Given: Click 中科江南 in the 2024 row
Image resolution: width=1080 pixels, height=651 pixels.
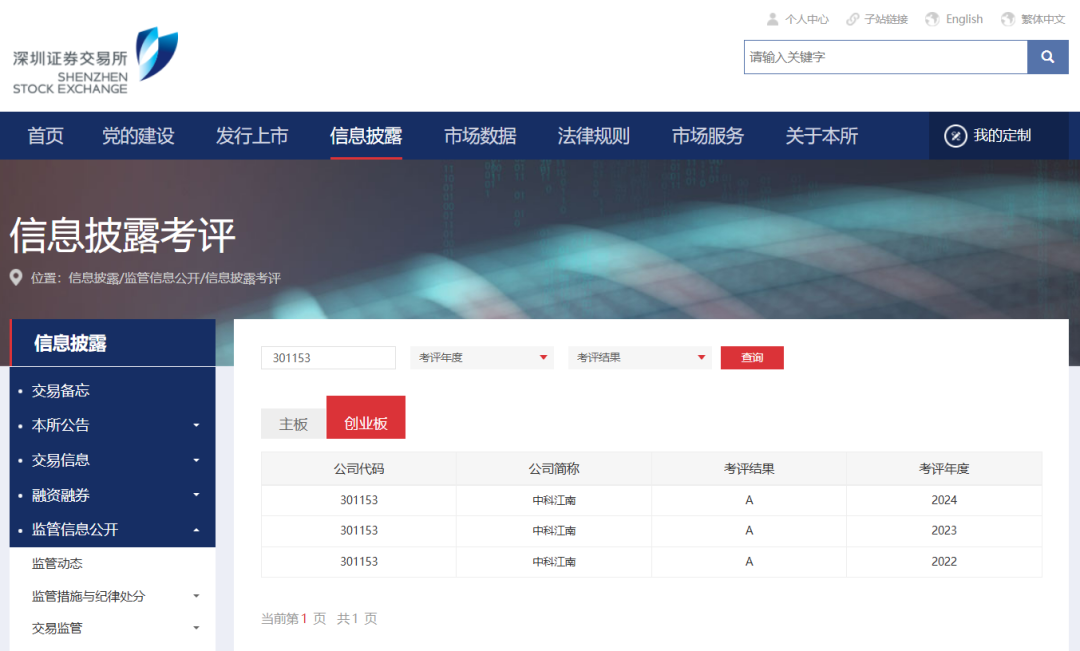Looking at the screenshot, I should (x=554, y=500).
